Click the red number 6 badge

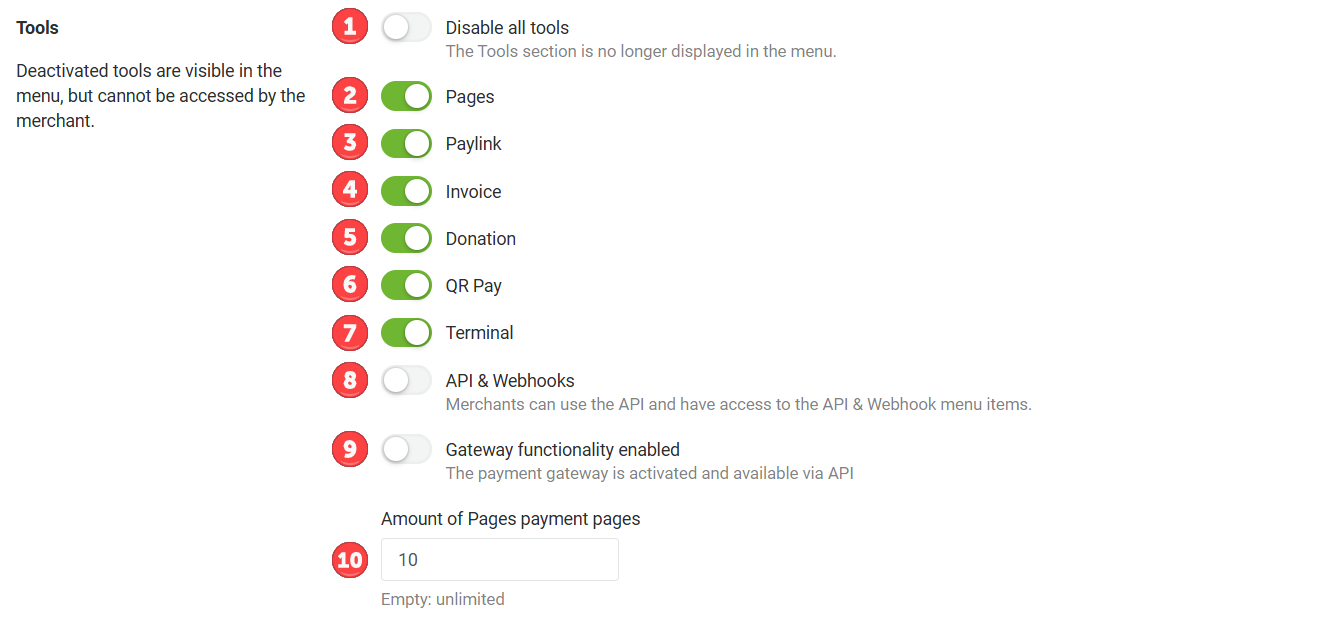[349, 284]
